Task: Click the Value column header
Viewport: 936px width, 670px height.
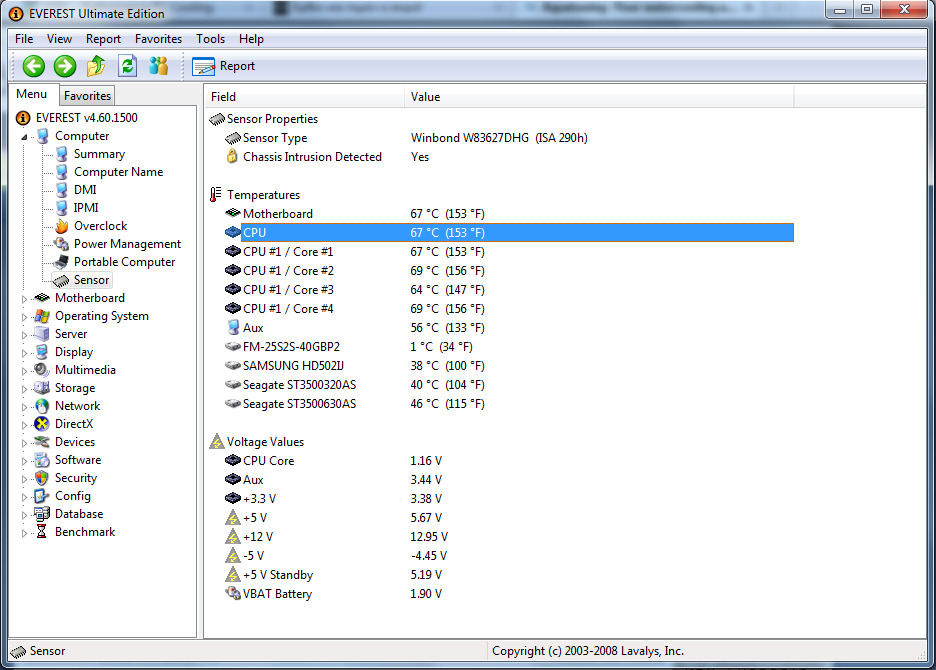Action: 599,97
